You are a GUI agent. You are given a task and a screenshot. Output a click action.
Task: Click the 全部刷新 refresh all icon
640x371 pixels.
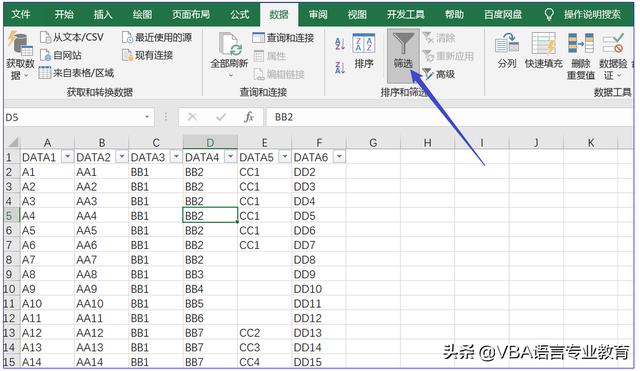229,44
